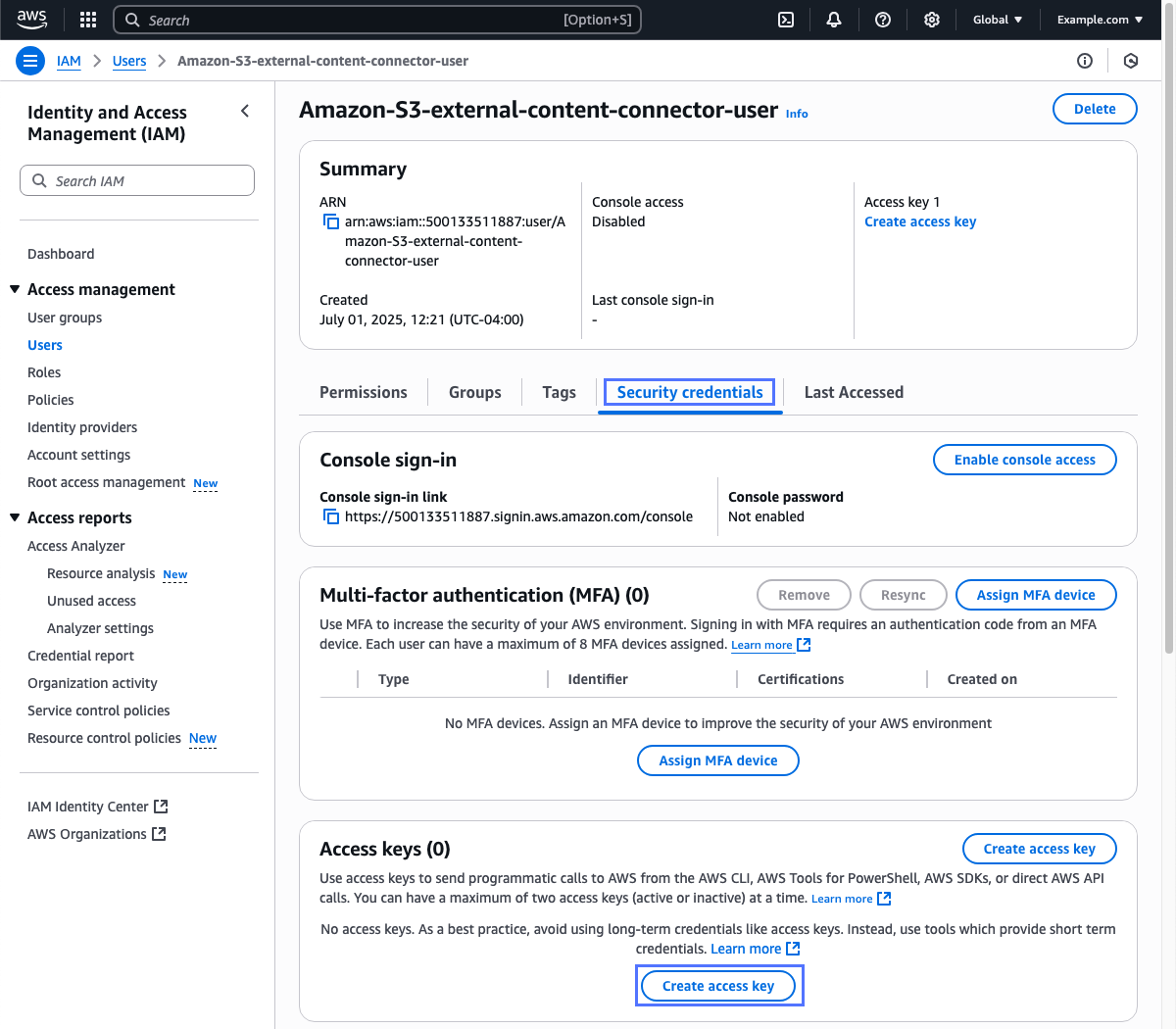Click Create access key in Access keys header
The height and width of the screenshot is (1029, 1176).
pyautogui.click(x=1040, y=849)
